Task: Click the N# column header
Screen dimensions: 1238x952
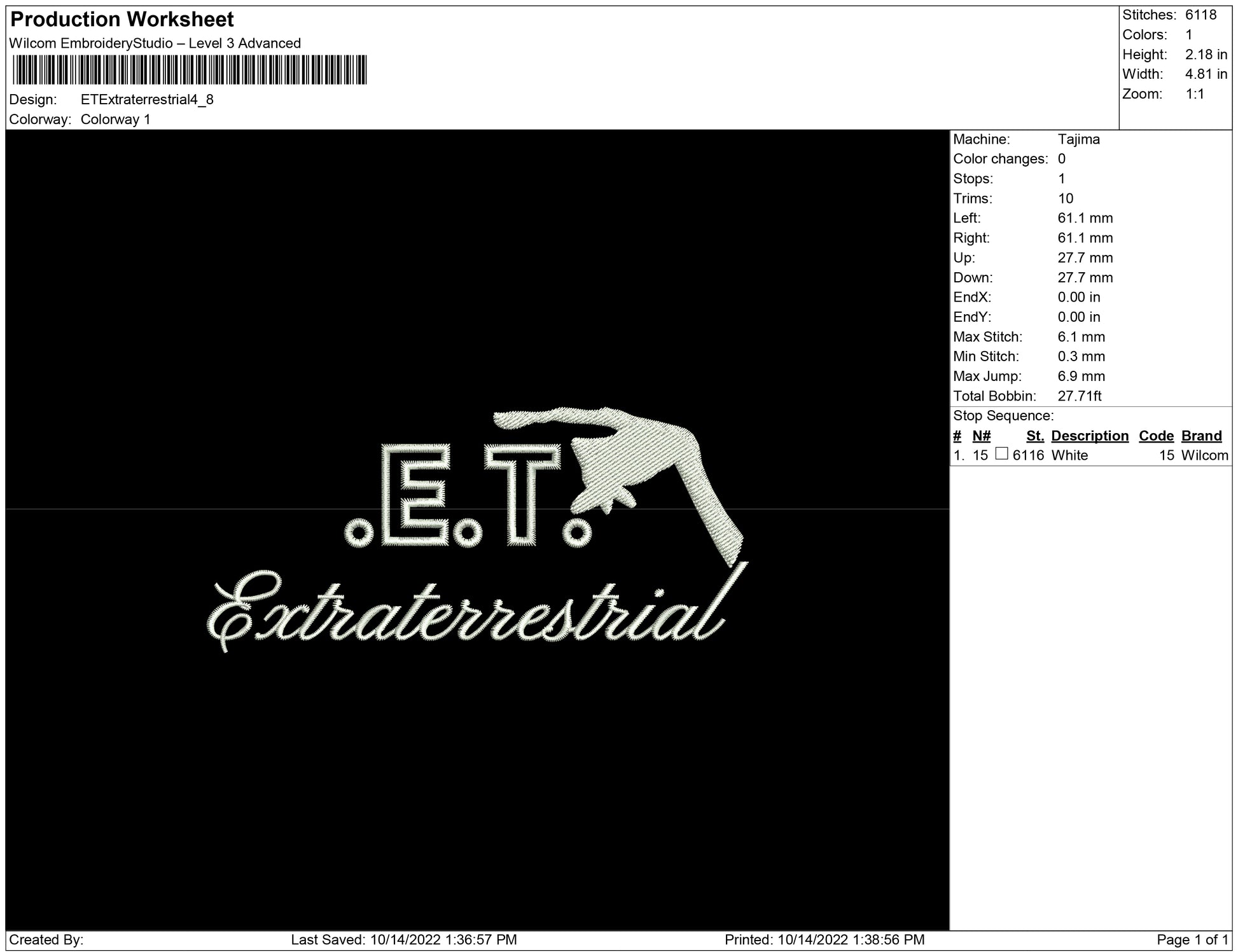Action: coord(981,436)
